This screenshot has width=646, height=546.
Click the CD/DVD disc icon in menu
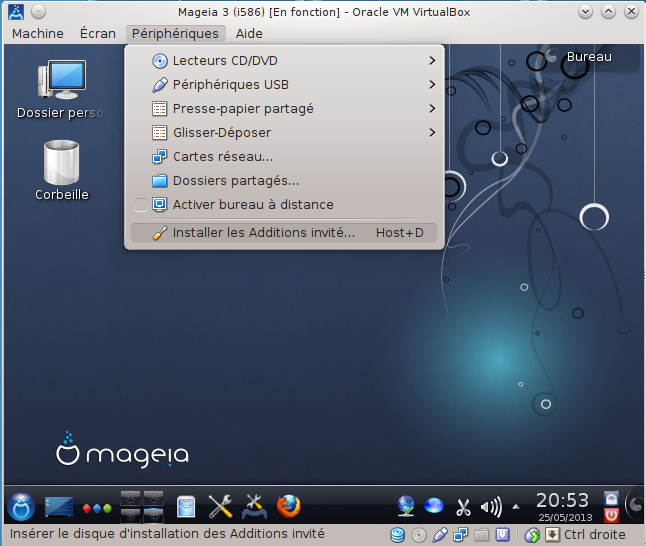[160, 61]
